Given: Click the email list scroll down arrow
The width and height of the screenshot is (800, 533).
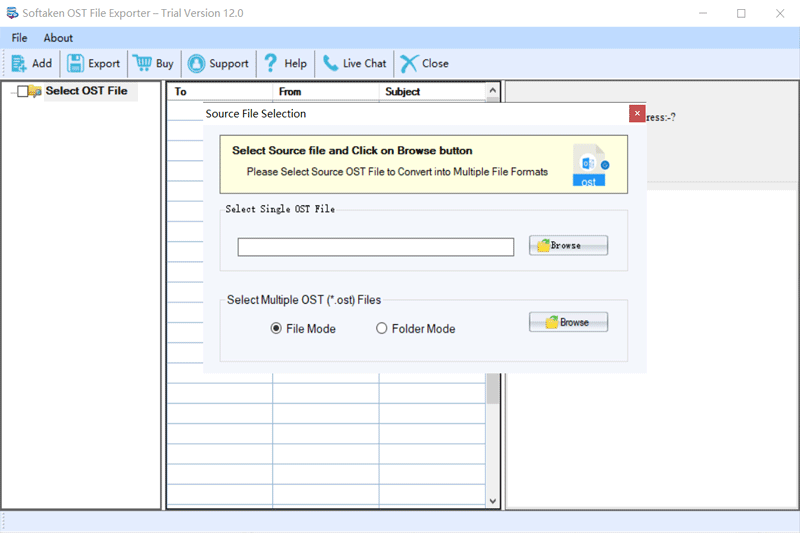Looking at the screenshot, I should (x=492, y=501).
